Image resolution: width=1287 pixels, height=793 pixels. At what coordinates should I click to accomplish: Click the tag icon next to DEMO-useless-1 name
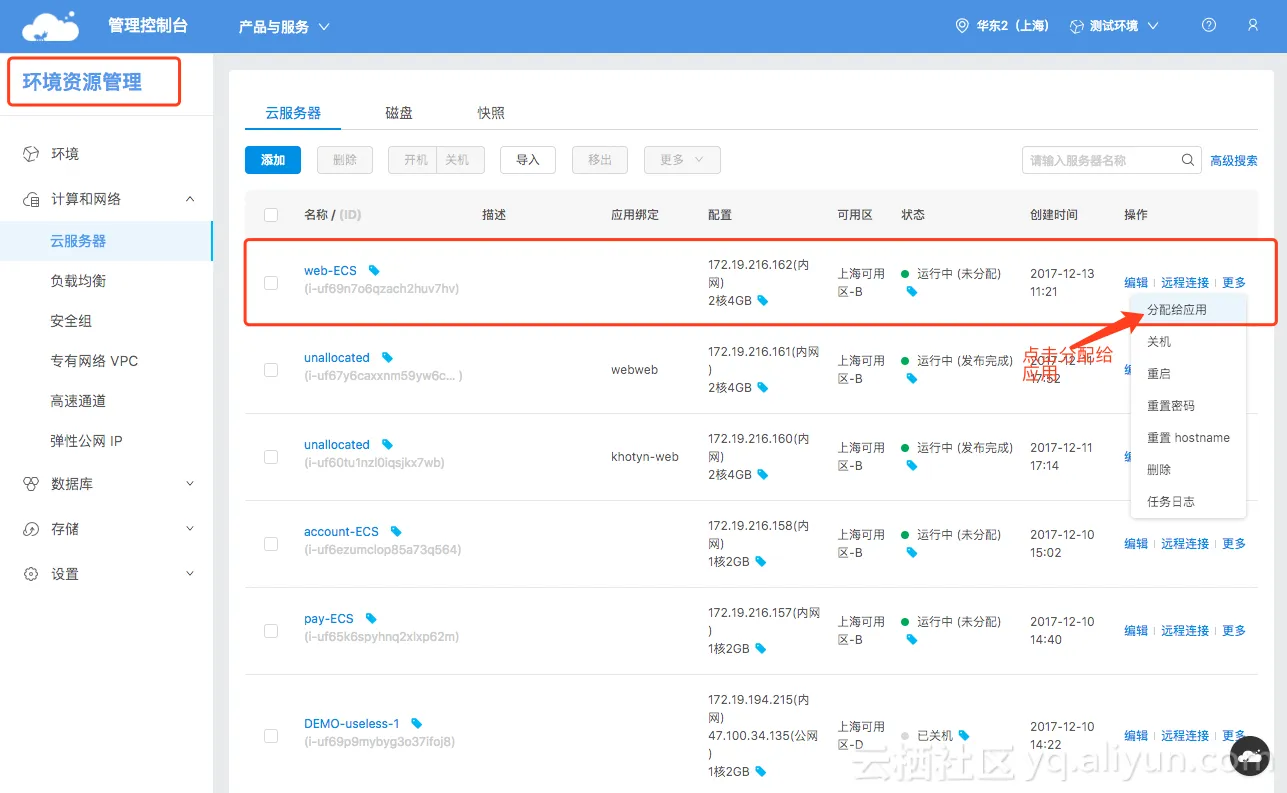point(416,724)
